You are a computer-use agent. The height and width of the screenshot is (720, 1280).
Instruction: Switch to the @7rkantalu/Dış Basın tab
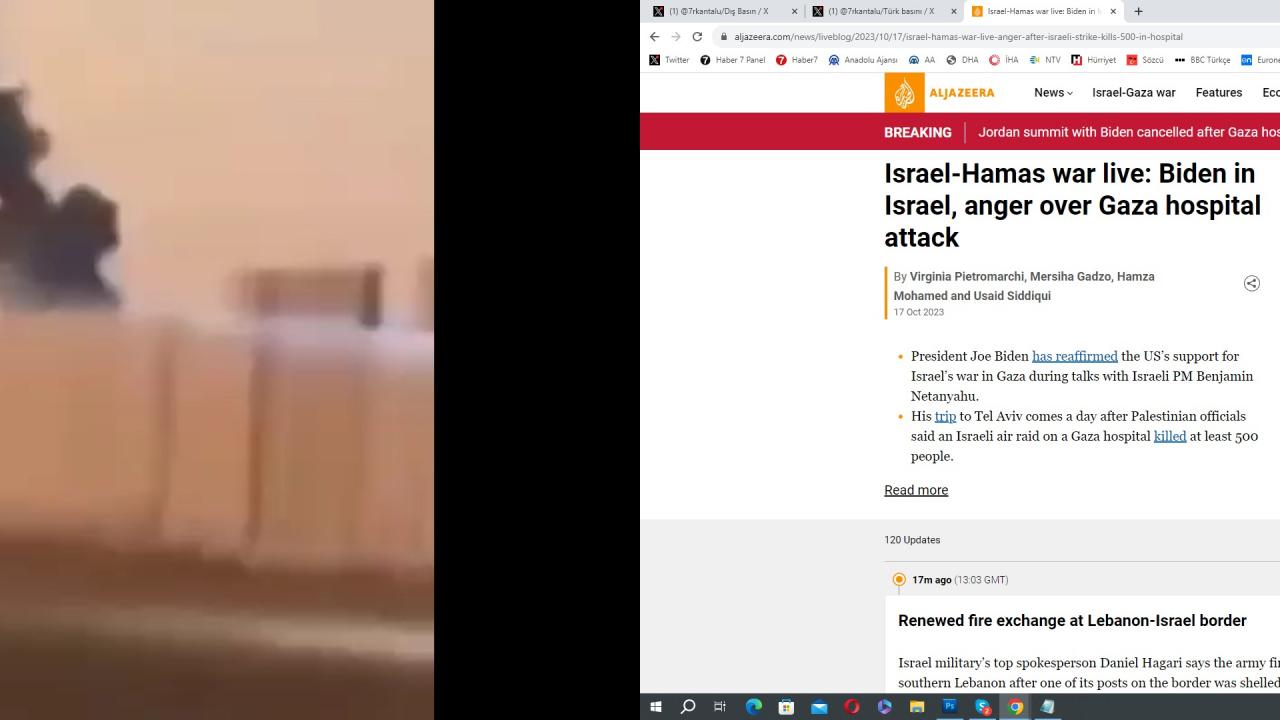point(719,11)
